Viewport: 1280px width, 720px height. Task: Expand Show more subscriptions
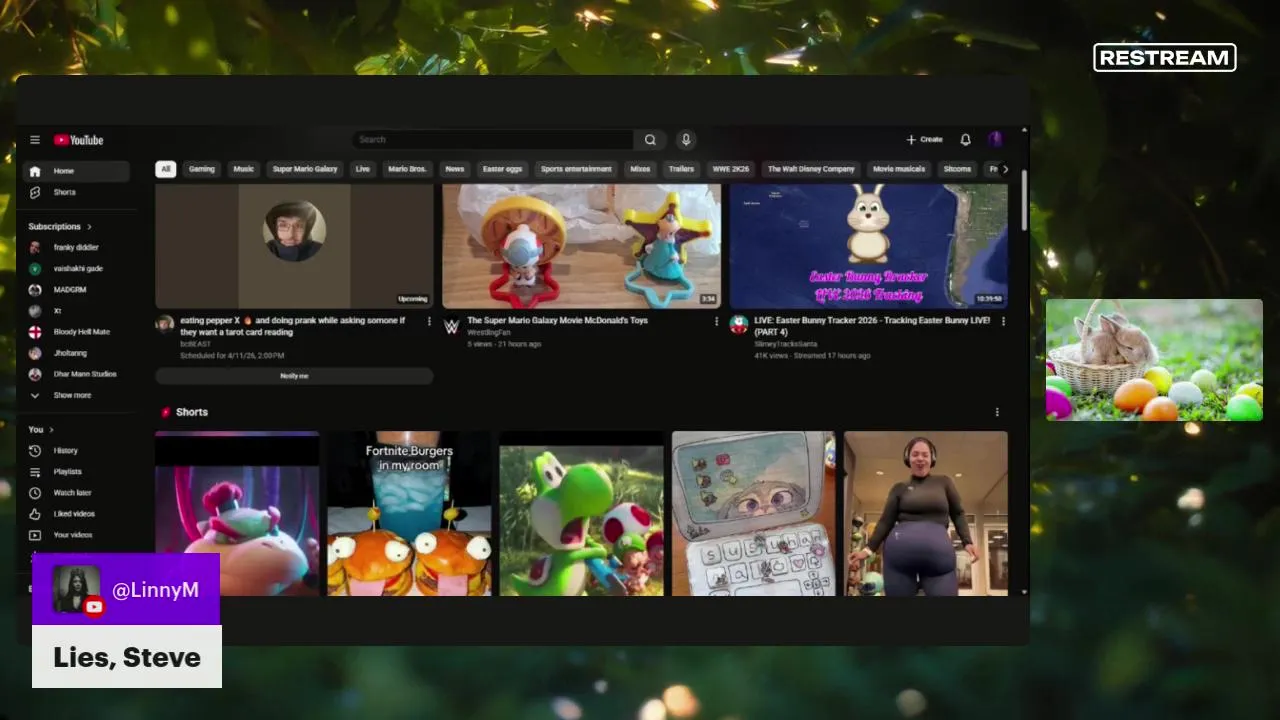[x=77, y=395]
